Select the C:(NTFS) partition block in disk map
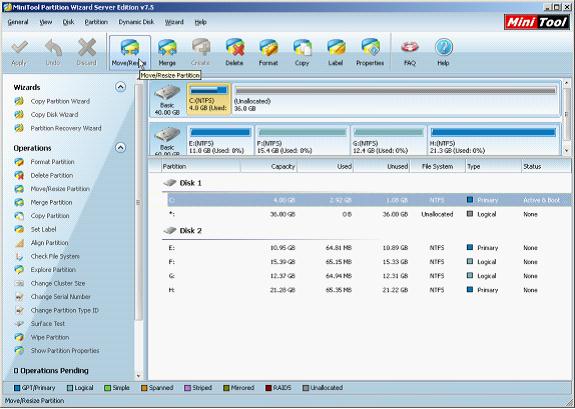This screenshot has height=409, width=575. [209, 99]
